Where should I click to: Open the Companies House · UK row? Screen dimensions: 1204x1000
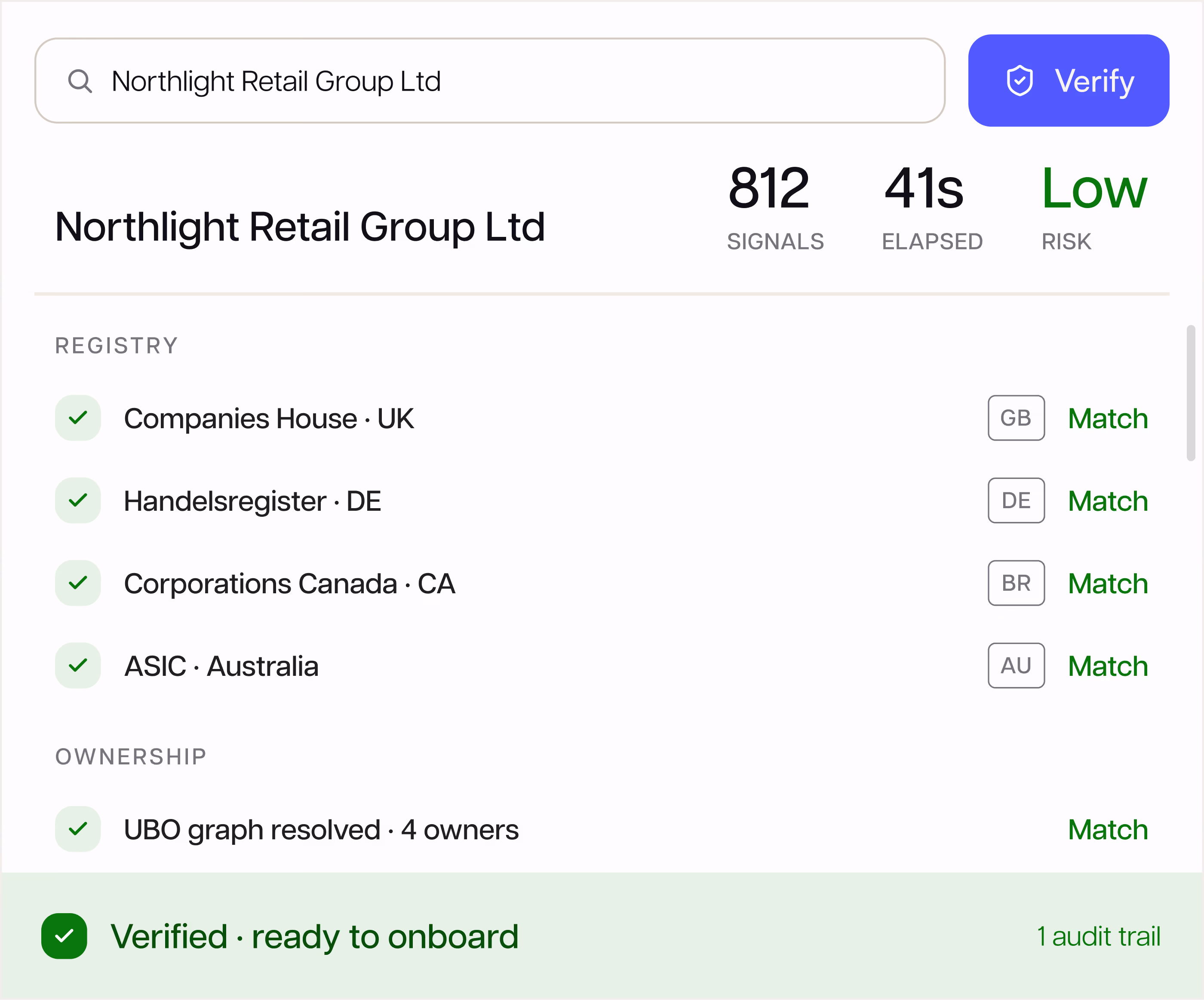click(602, 418)
